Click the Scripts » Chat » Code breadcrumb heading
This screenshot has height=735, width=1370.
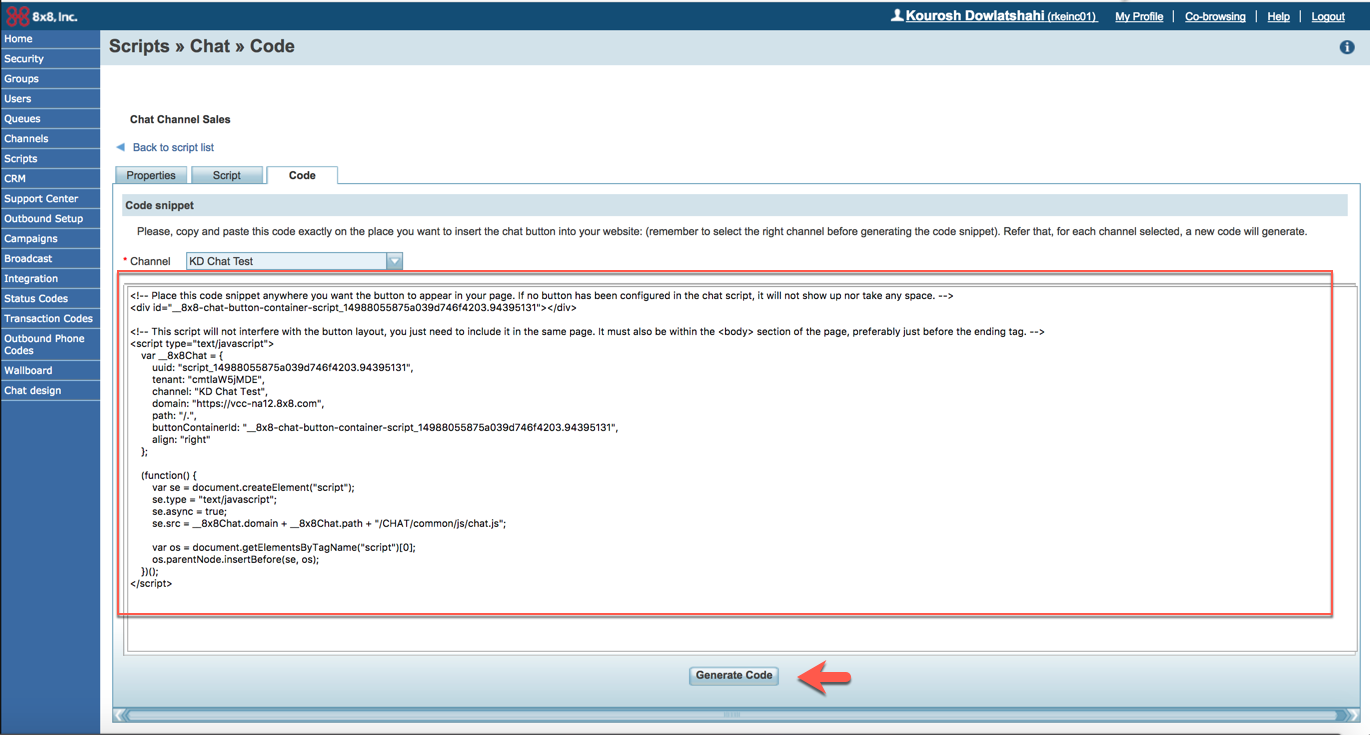(x=201, y=46)
